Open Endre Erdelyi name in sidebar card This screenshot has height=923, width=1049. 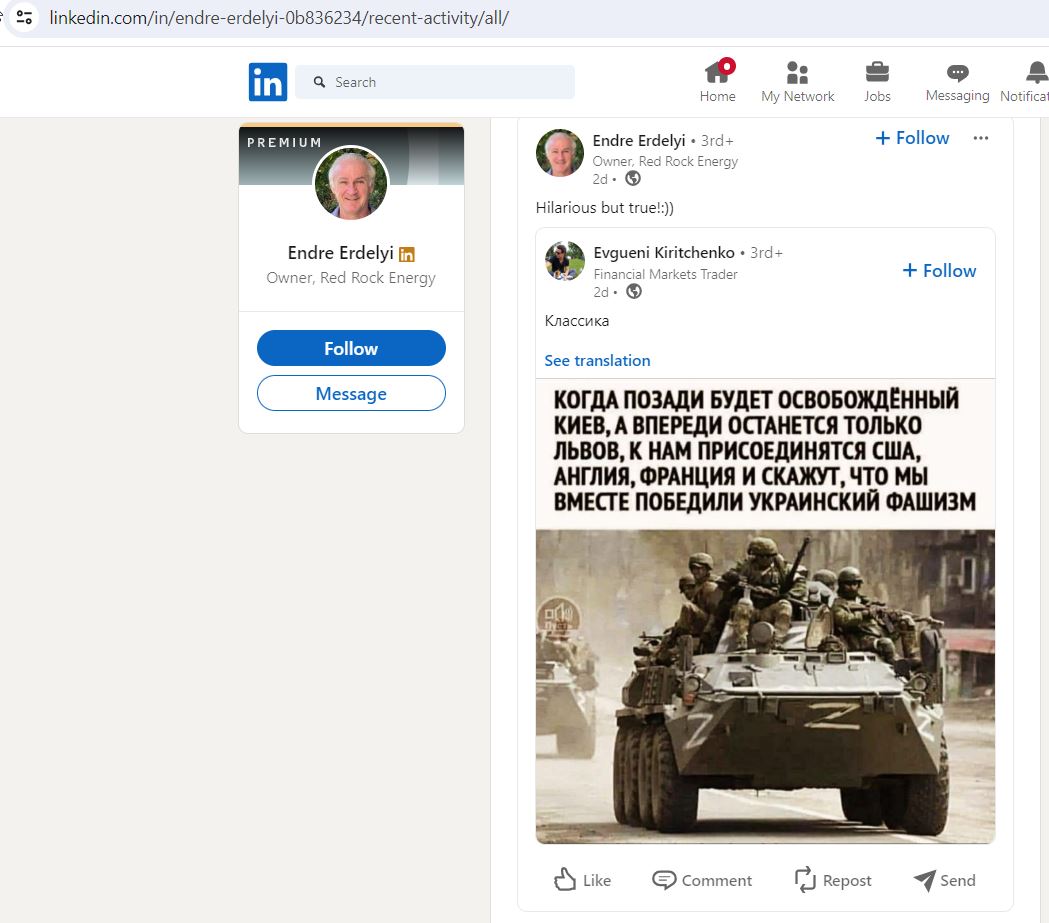[x=341, y=253]
